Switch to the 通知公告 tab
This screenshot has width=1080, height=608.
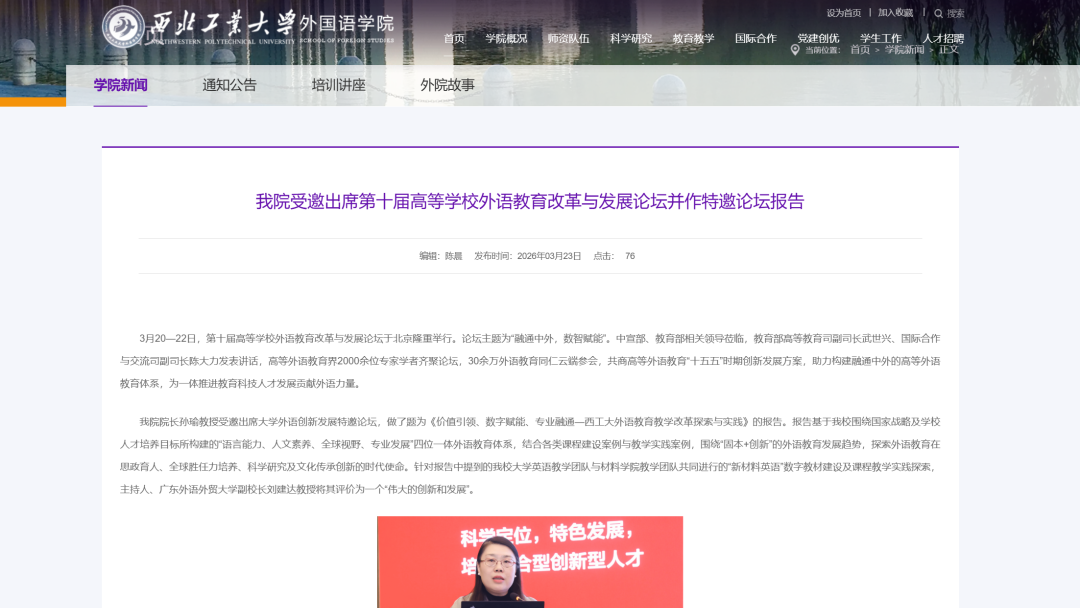click(x=229, y=85)
